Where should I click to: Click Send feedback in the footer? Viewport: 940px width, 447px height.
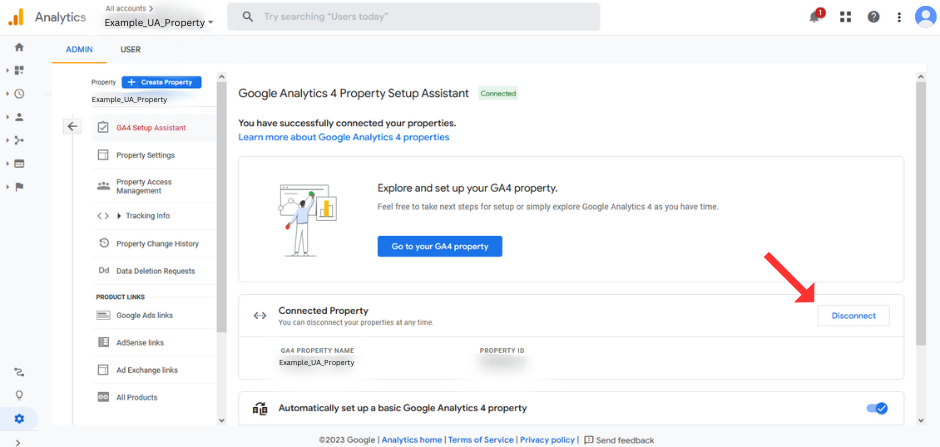619,440
